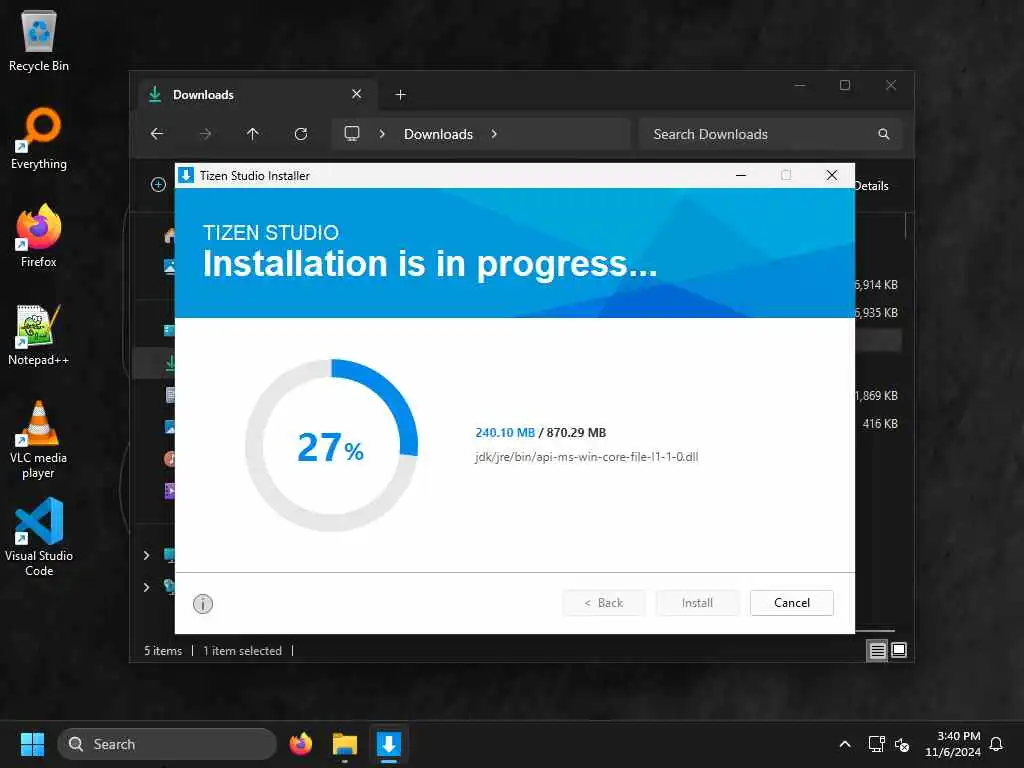
Task: Refresh the Downloads folder view
Action: (x=301, y=134)
